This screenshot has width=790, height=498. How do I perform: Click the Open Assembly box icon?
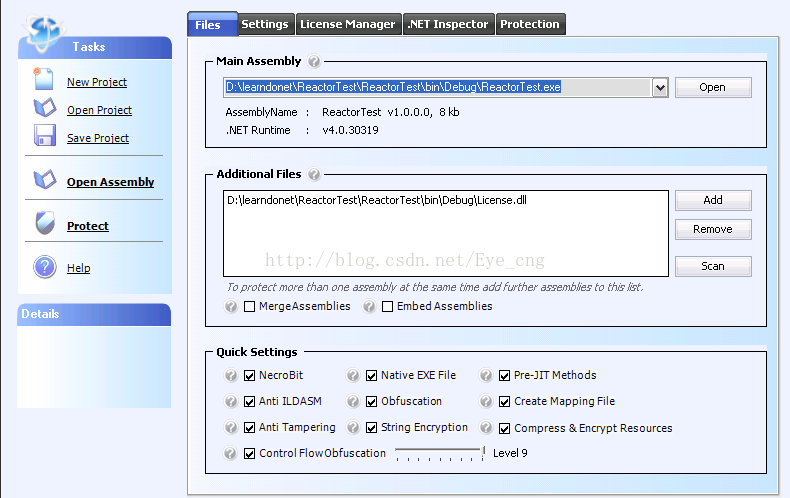click(45, 179)
